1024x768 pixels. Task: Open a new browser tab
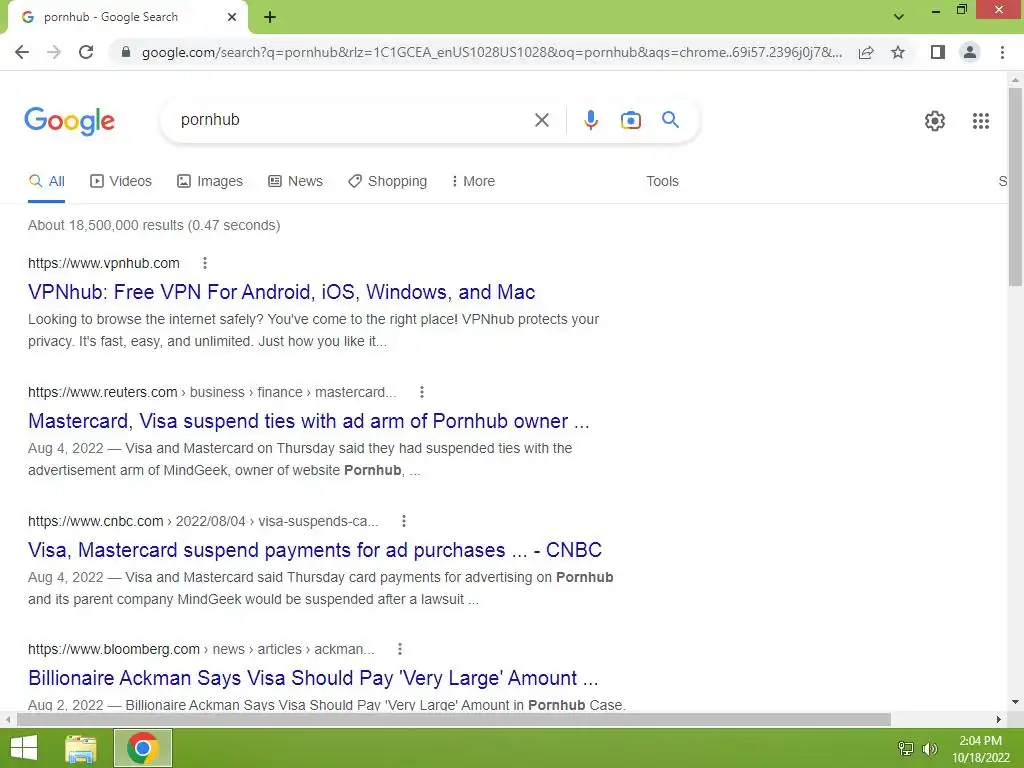click(x=270, y=17)
